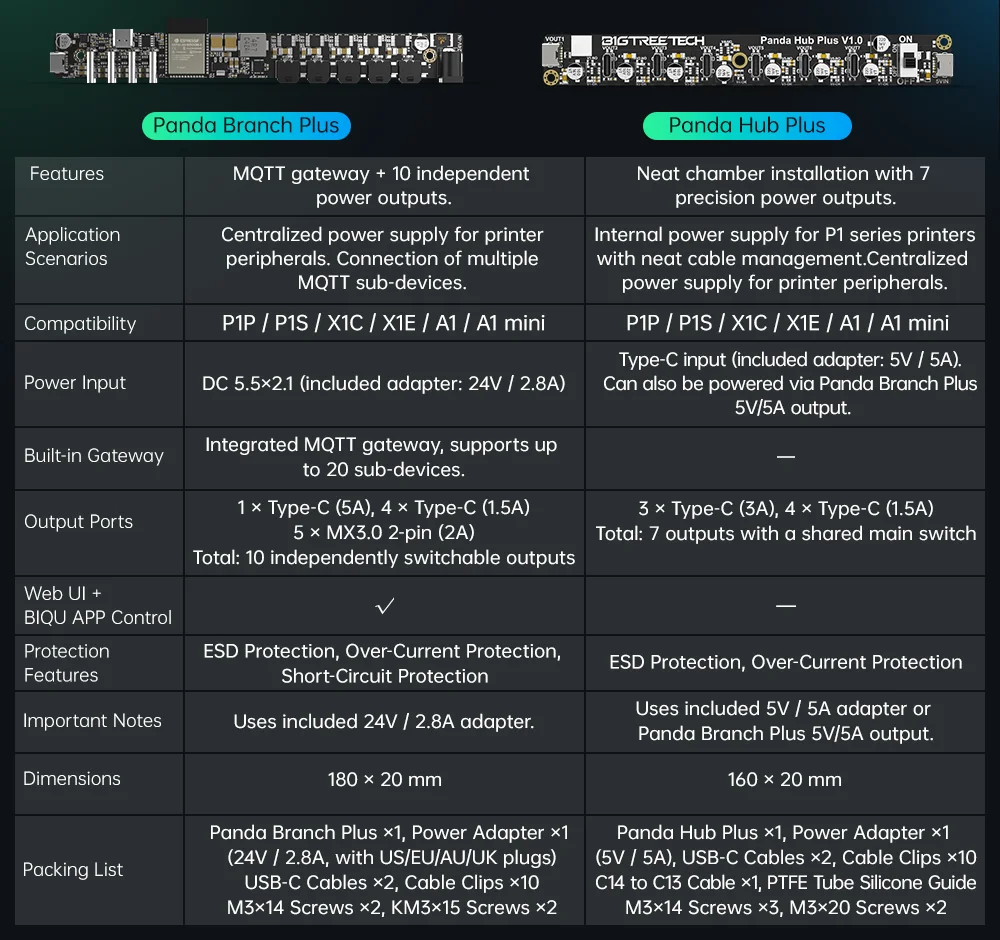This screenshot has width=1000, height=940.
Task: Select the Power Input row header
Action: click(75, 383)
